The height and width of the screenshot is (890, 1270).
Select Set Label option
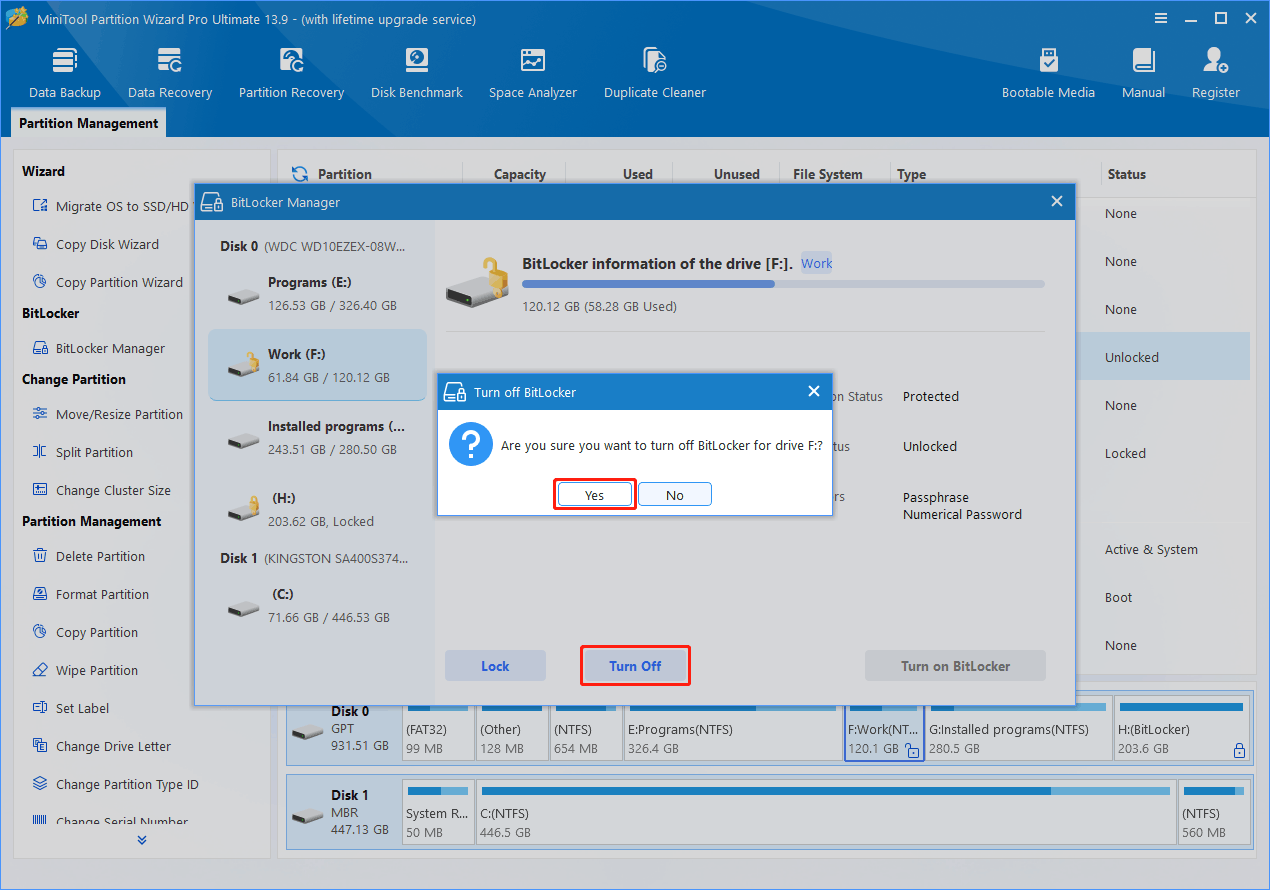click(x=70, y=708)
